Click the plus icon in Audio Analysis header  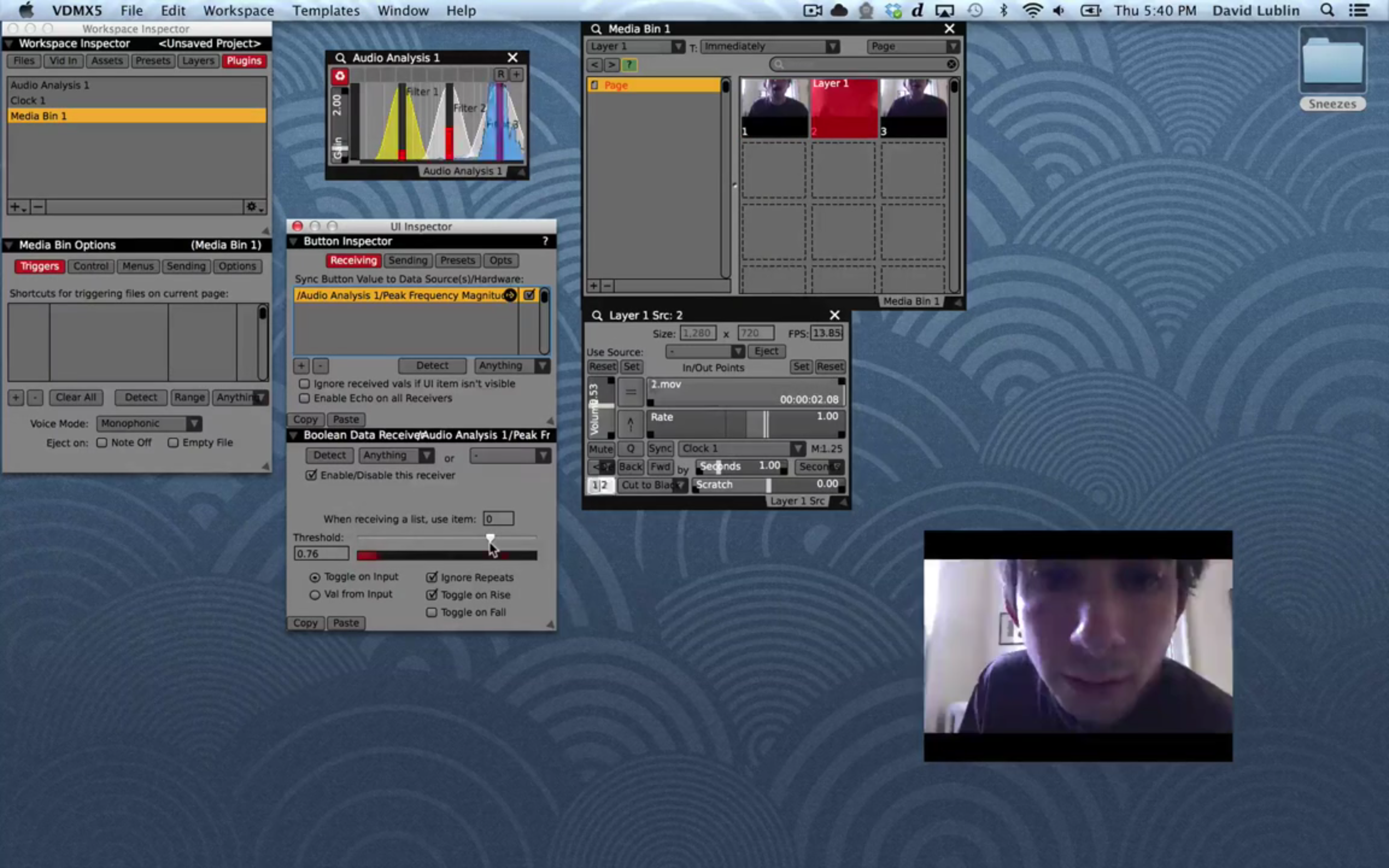pos(516,74)
